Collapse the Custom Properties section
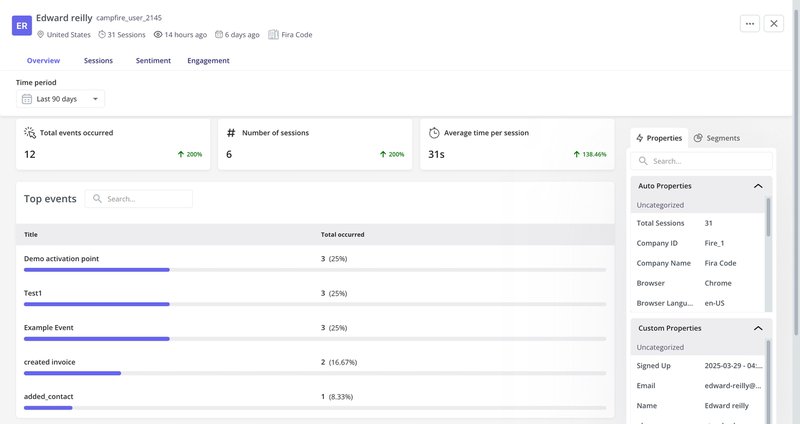 (757, 328)
